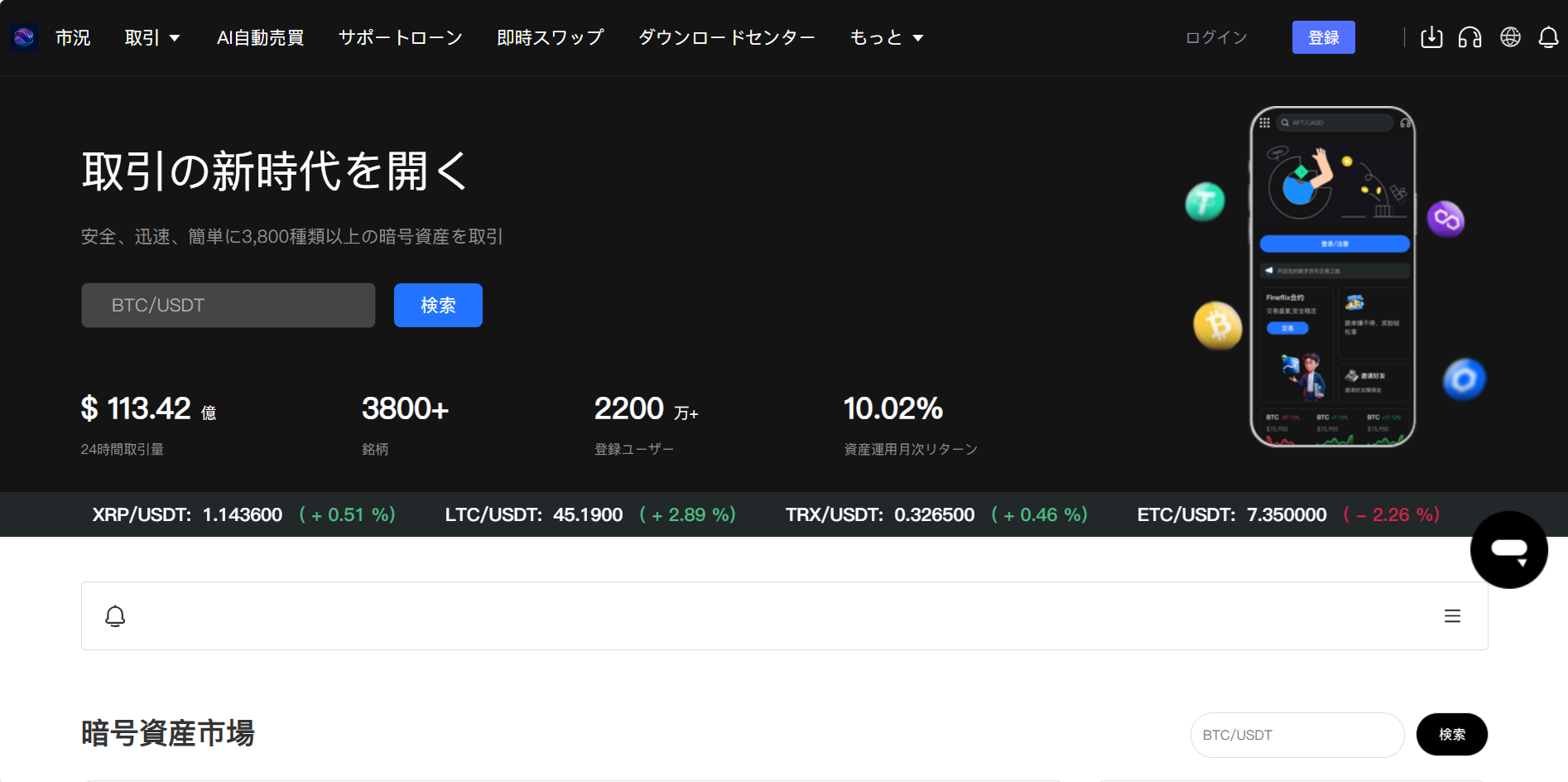This screenshot has width=1568, height=782.
Task: Click the 10.02% return statistic
Action: point(910,424)
